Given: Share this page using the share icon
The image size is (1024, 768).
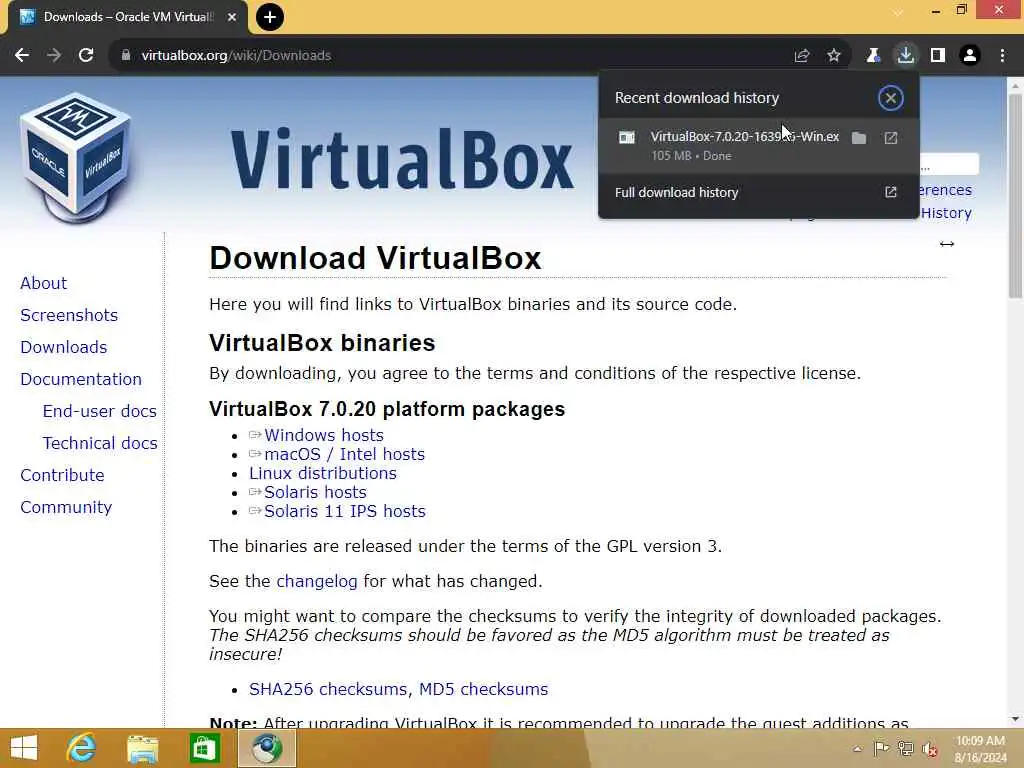Looking at the screenshot, I should 802,56.
